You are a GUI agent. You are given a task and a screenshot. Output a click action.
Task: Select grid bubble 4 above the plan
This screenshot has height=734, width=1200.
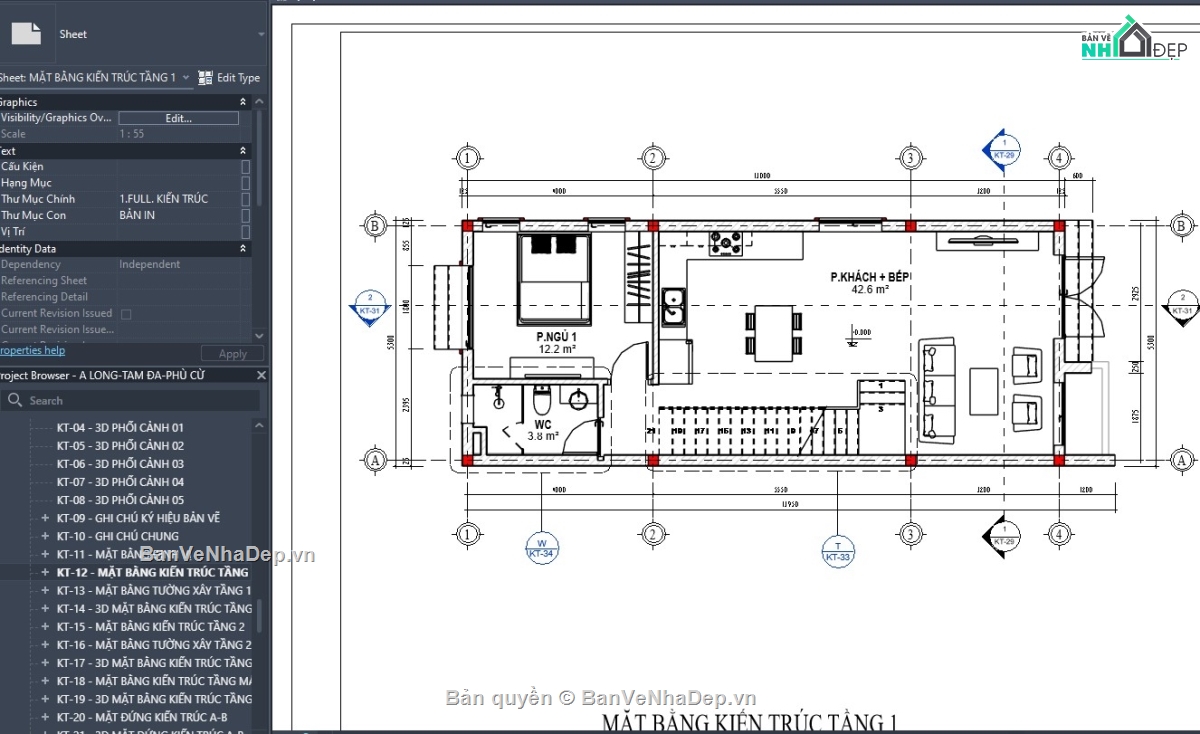tap(1059, 158)
